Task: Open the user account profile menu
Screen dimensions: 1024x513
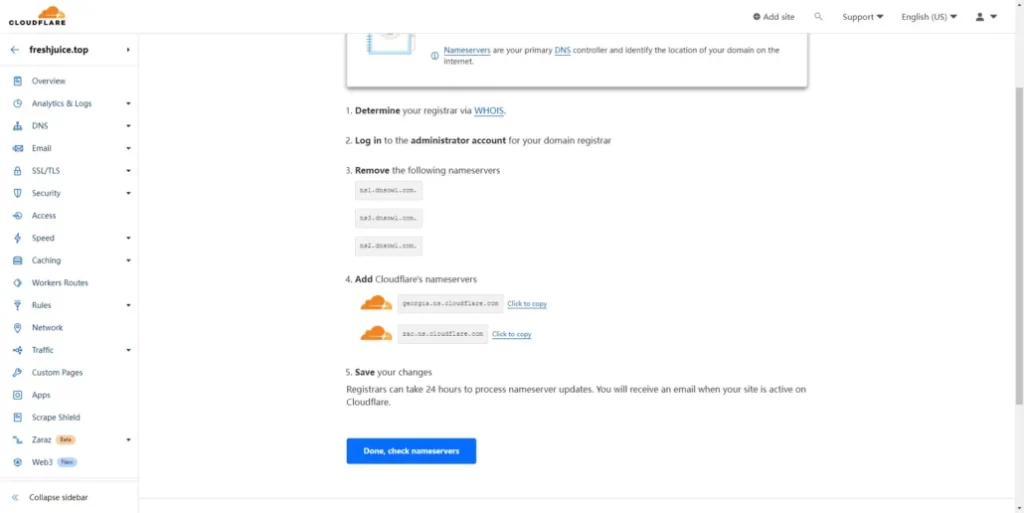Action: click(986, 17)
